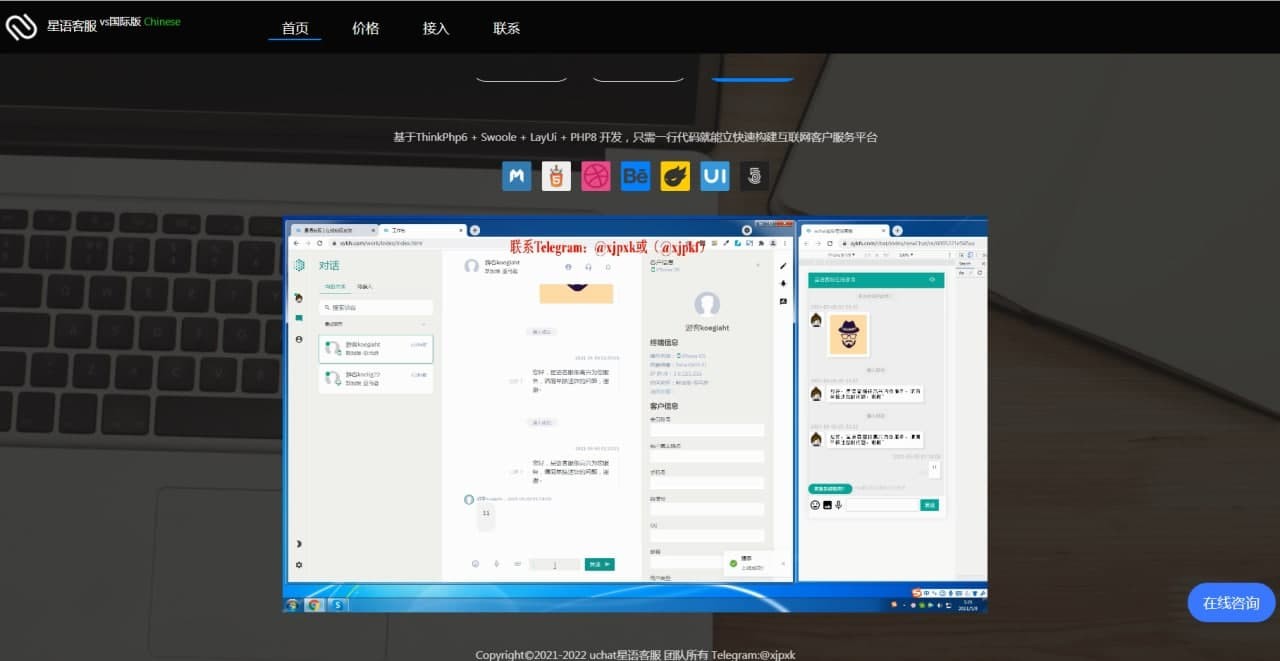Click the yellow flame icon

(x=675, y=177)
